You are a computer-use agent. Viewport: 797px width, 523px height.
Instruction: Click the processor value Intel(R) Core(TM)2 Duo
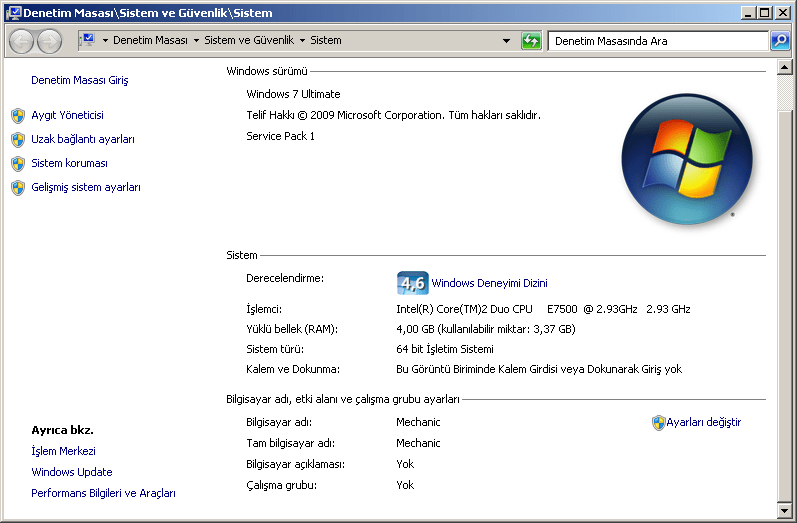click(x=543, y=309)
